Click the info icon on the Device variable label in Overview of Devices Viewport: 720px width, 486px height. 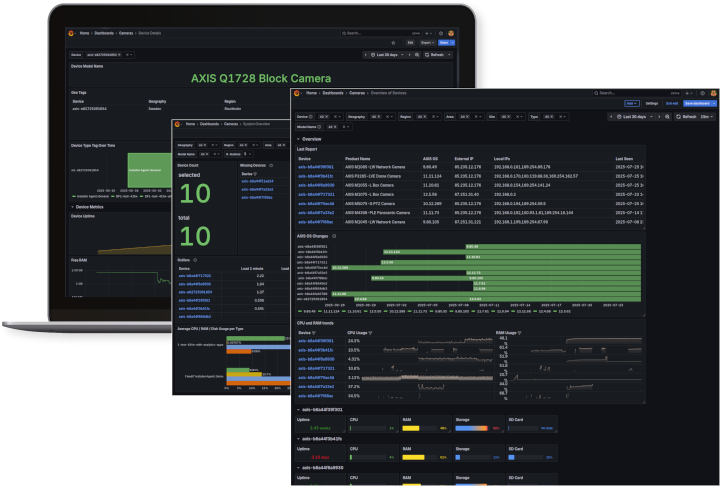[311, 117]
